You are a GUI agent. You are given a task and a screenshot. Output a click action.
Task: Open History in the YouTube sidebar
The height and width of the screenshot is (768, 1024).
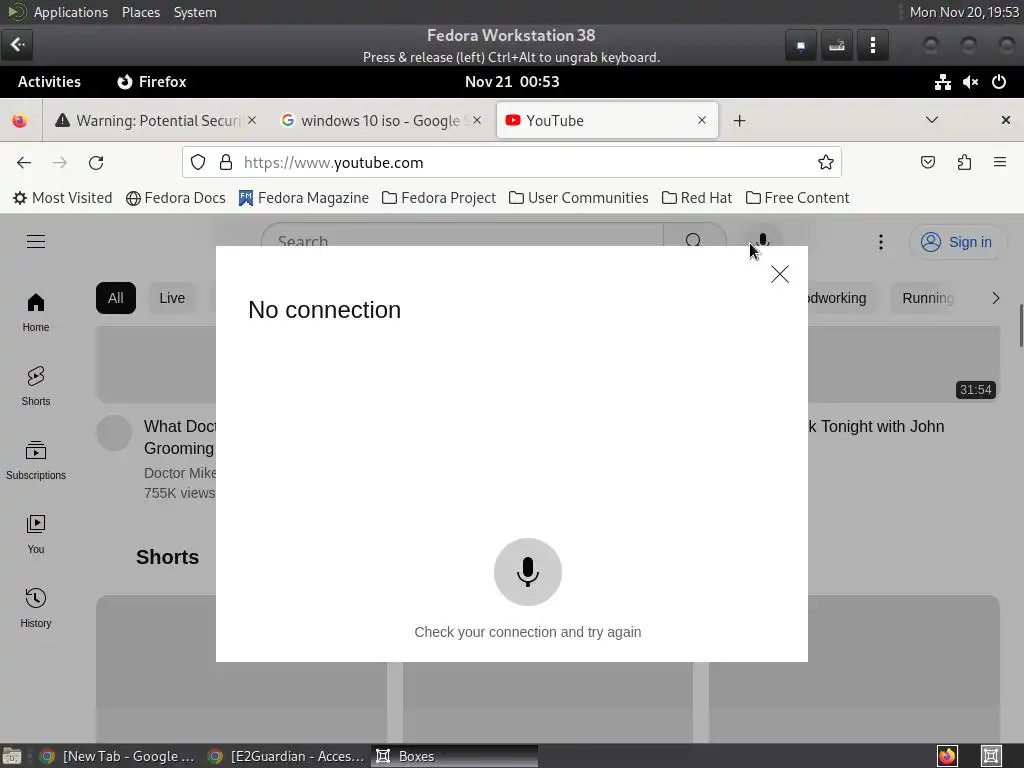pos(36,608)
